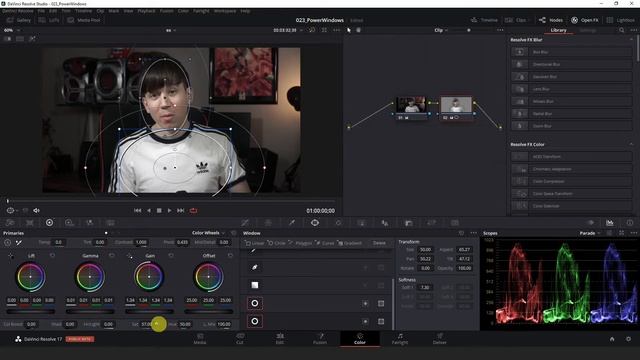
Task: Edit the Soft 1 softness value
Action: (425, 287)
